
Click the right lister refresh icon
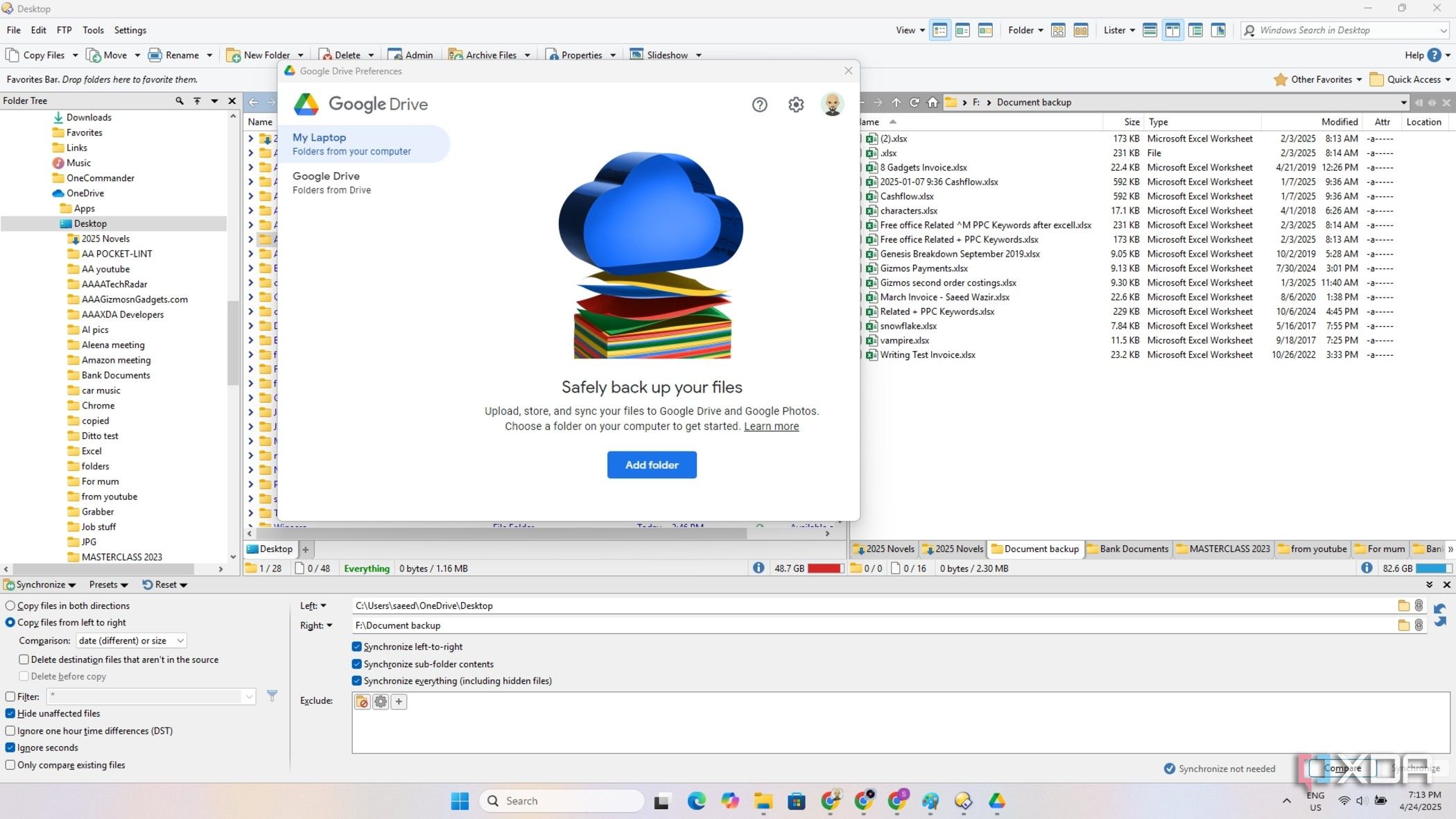pos(915,102)
